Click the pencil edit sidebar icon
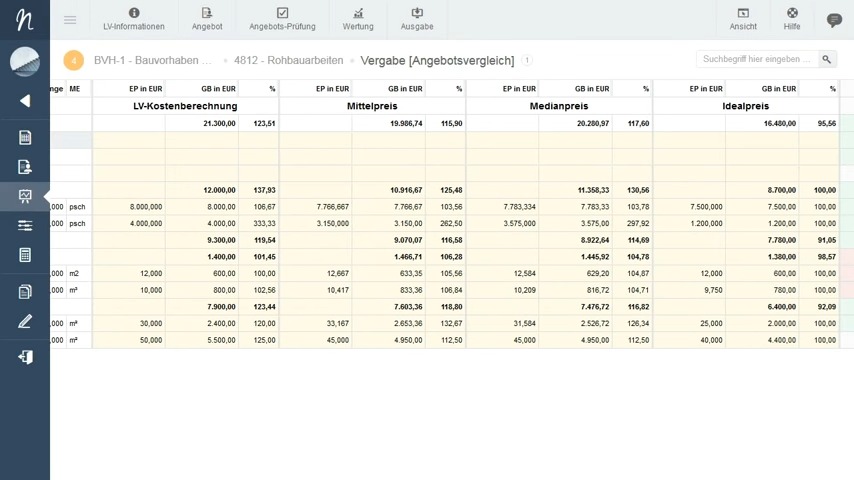The width and height of the screenshot is (854, 480). click(25, 322)
